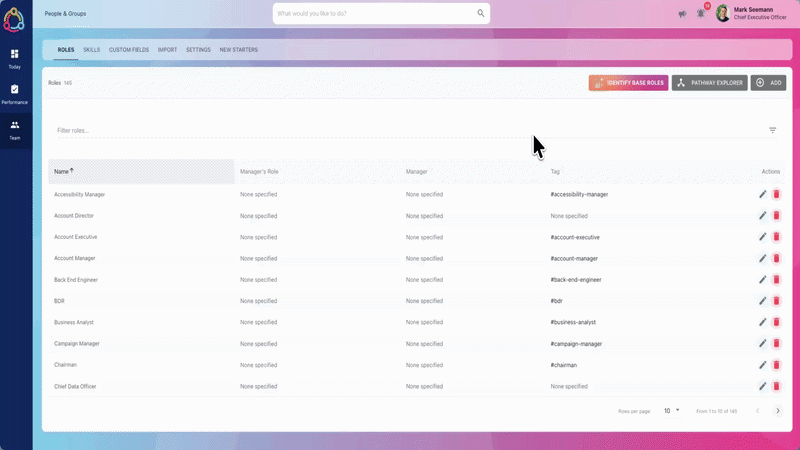Image resolution: width=800 pixels, height=450 pixels.
Task: Click the People & Groups breadcrumb
Action: 65,14
